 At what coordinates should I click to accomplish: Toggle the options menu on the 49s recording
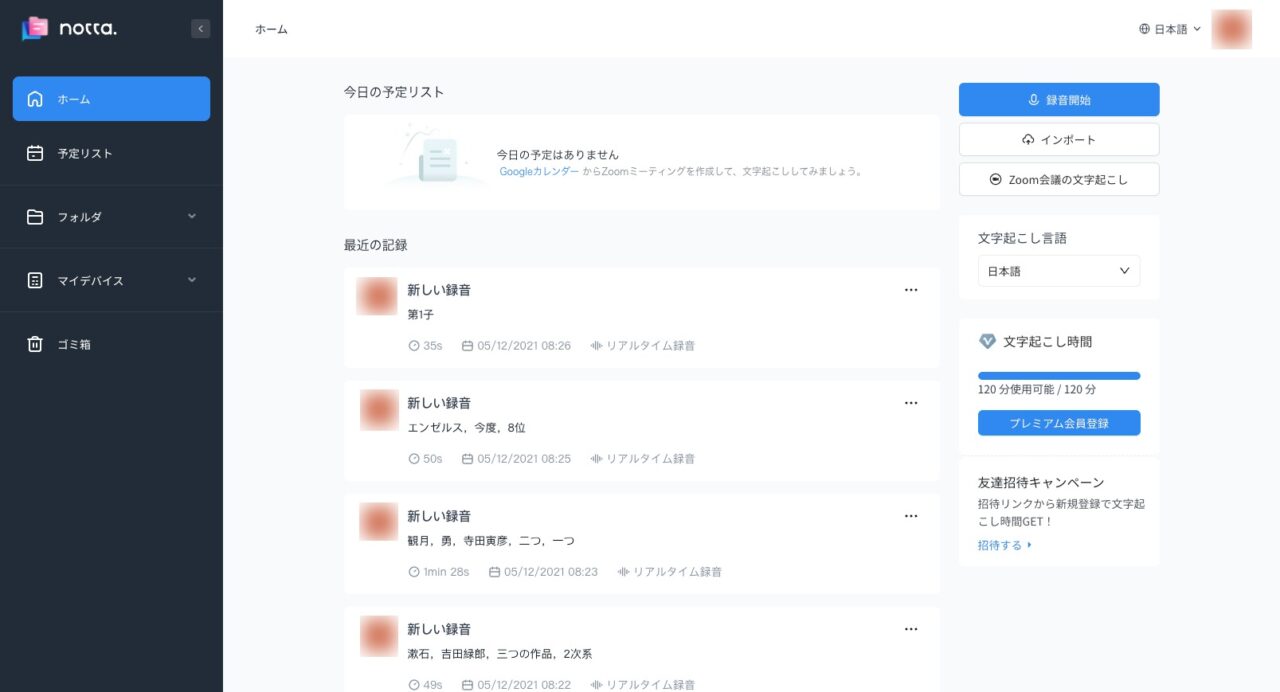[x=911, y=628]
